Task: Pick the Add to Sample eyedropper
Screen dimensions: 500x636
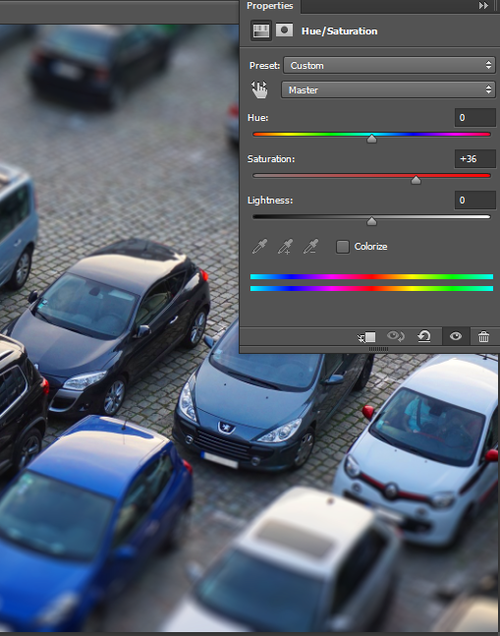Action: [285, 247]
